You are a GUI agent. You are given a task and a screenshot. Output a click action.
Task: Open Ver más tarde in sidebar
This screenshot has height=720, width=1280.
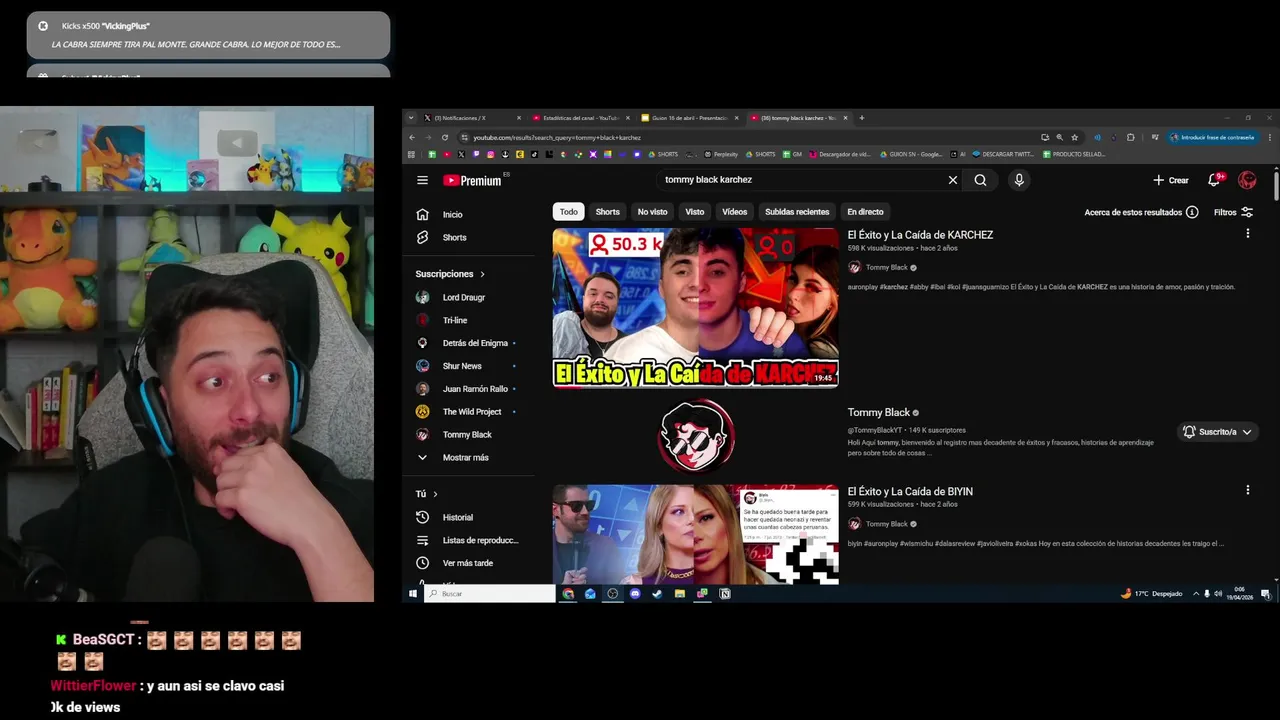pyautogui.click(x=470, y=563)
